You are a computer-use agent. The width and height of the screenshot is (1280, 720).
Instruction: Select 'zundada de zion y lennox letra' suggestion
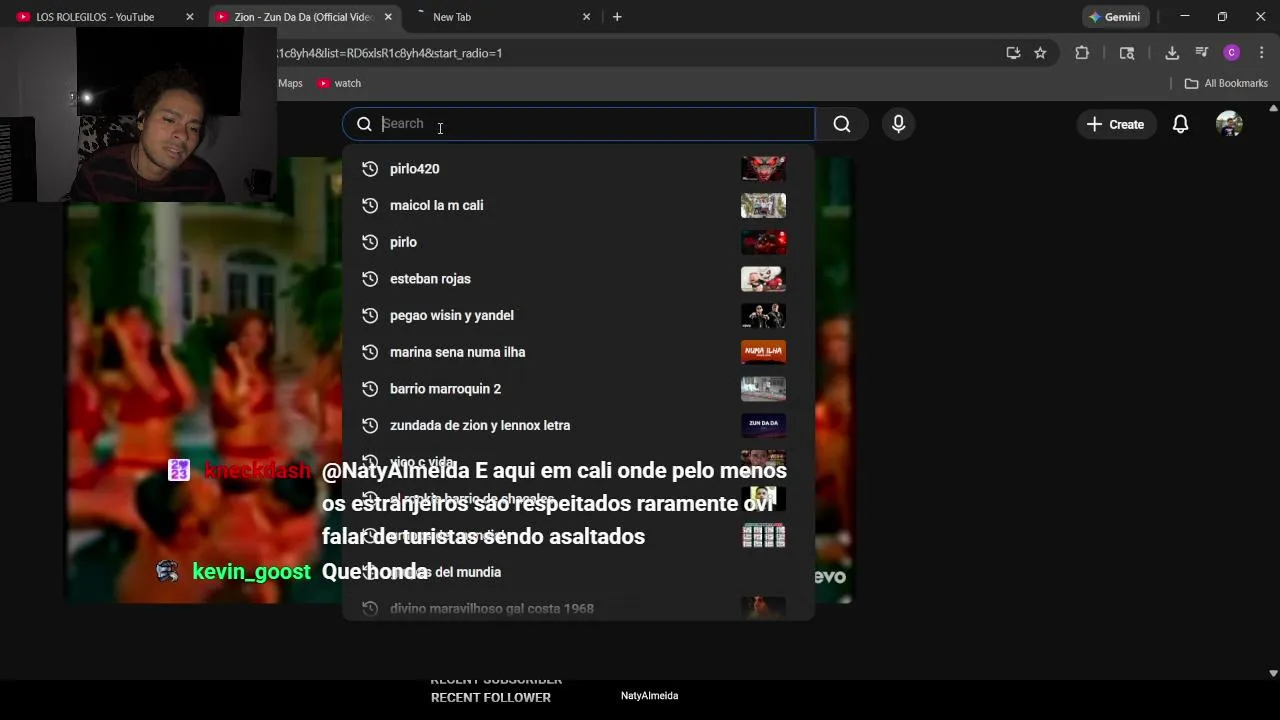click(578, 425)
